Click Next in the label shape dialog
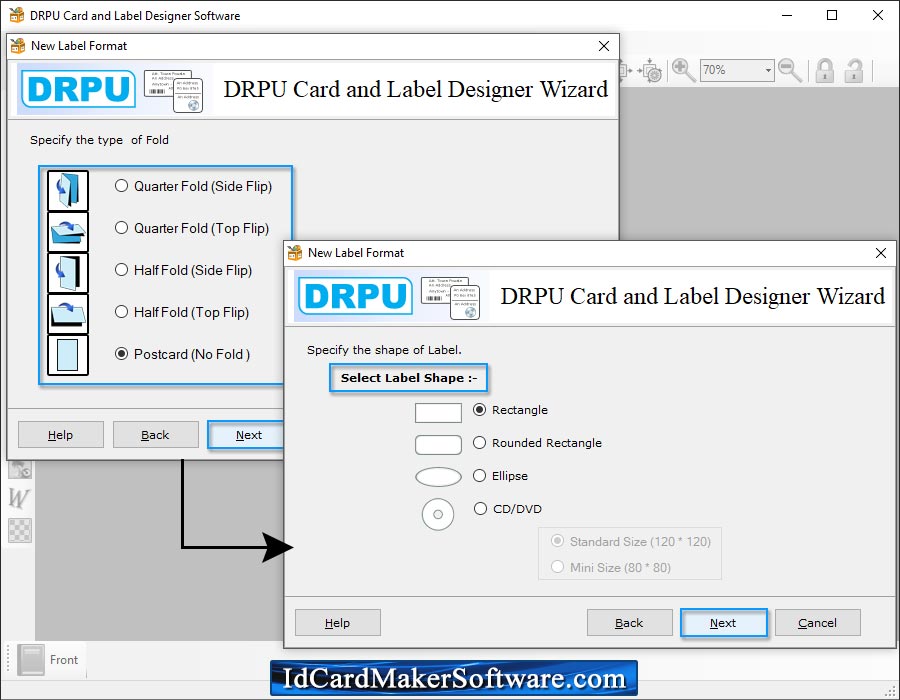 coord(723,623)
